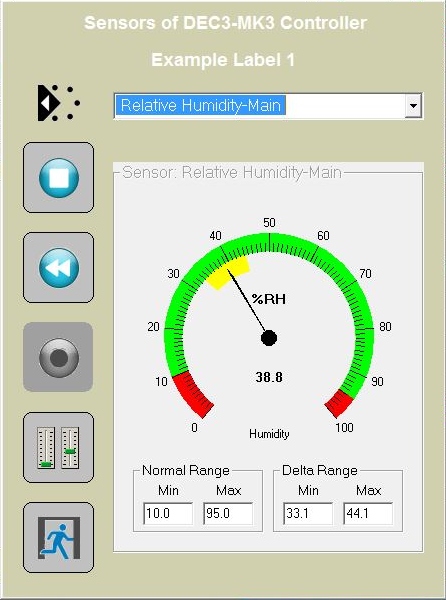Click the Example Label 1 heading
Screen dimensions: 446x600
[x=223, y=60]
